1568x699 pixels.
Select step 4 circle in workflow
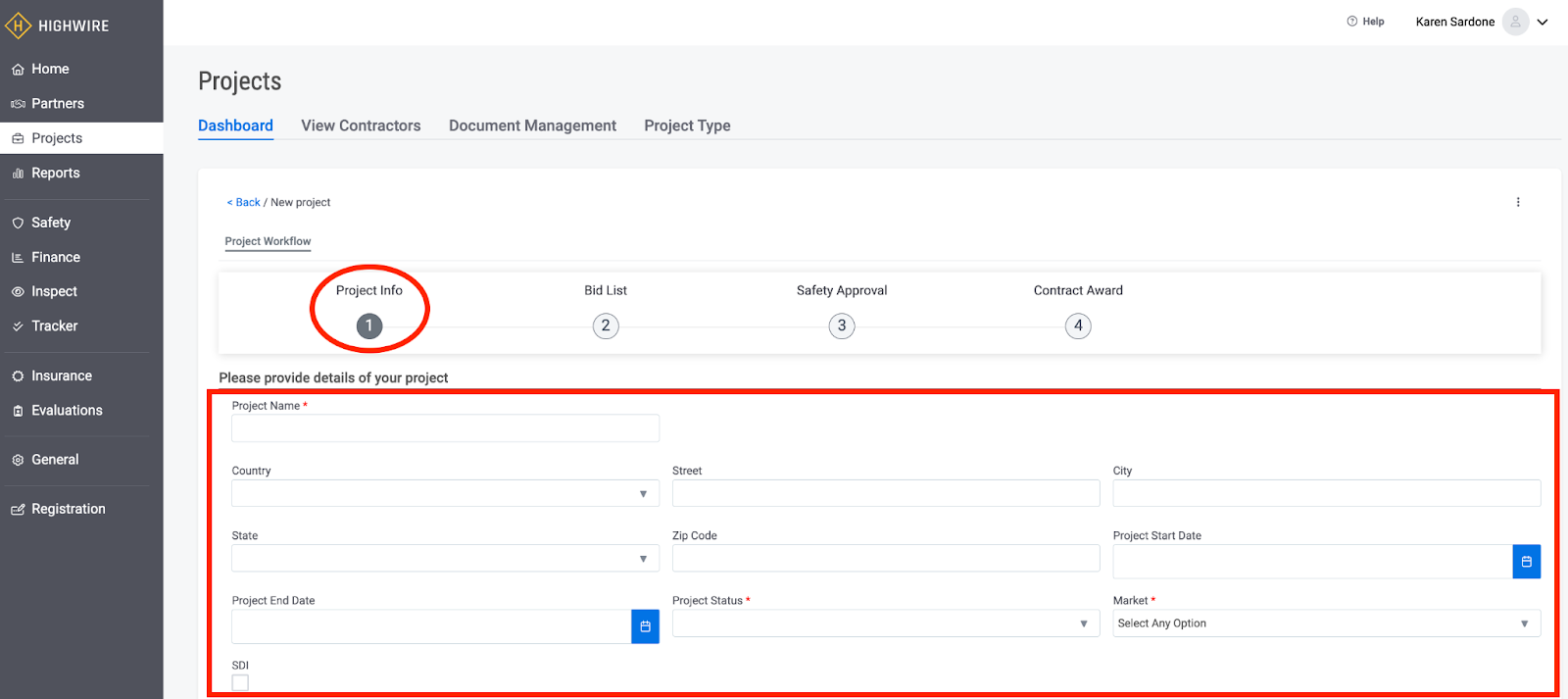(x=1078, y=325)
